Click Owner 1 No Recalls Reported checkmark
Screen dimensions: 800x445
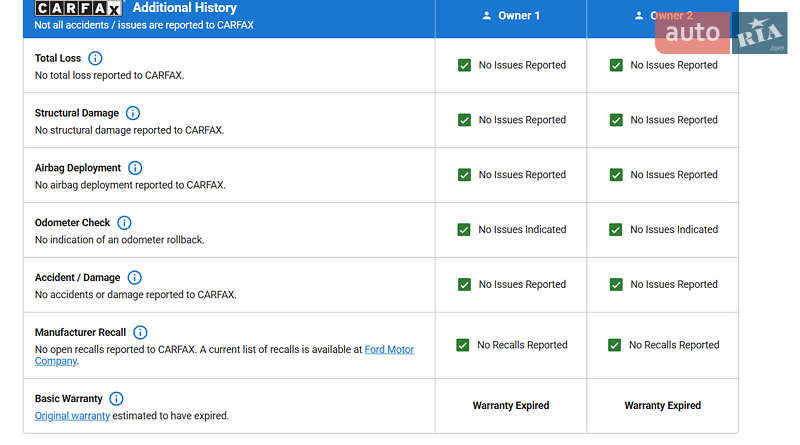(462, 345)
